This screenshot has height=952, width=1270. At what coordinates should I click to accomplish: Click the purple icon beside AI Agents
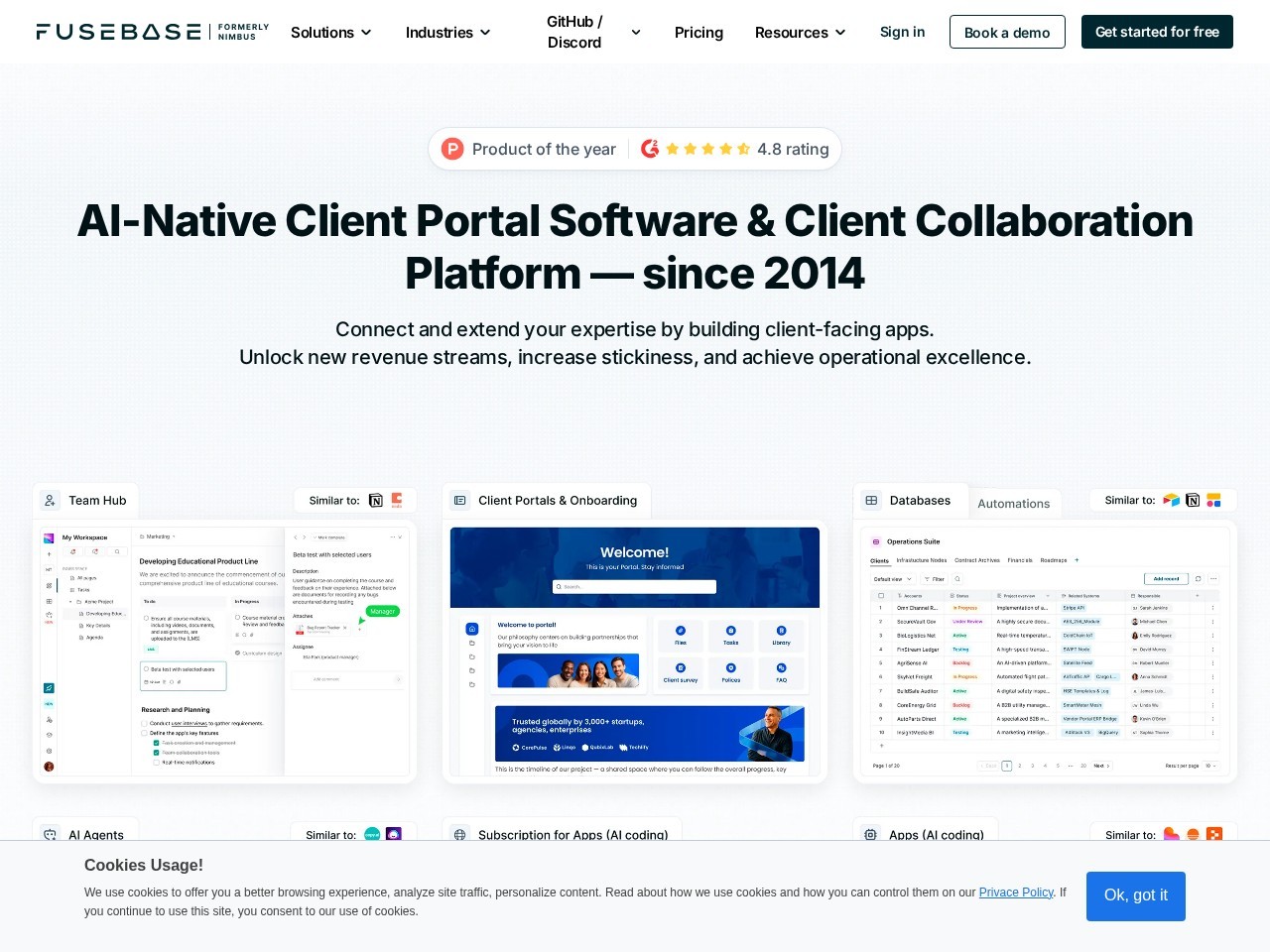tap(394, 835)
